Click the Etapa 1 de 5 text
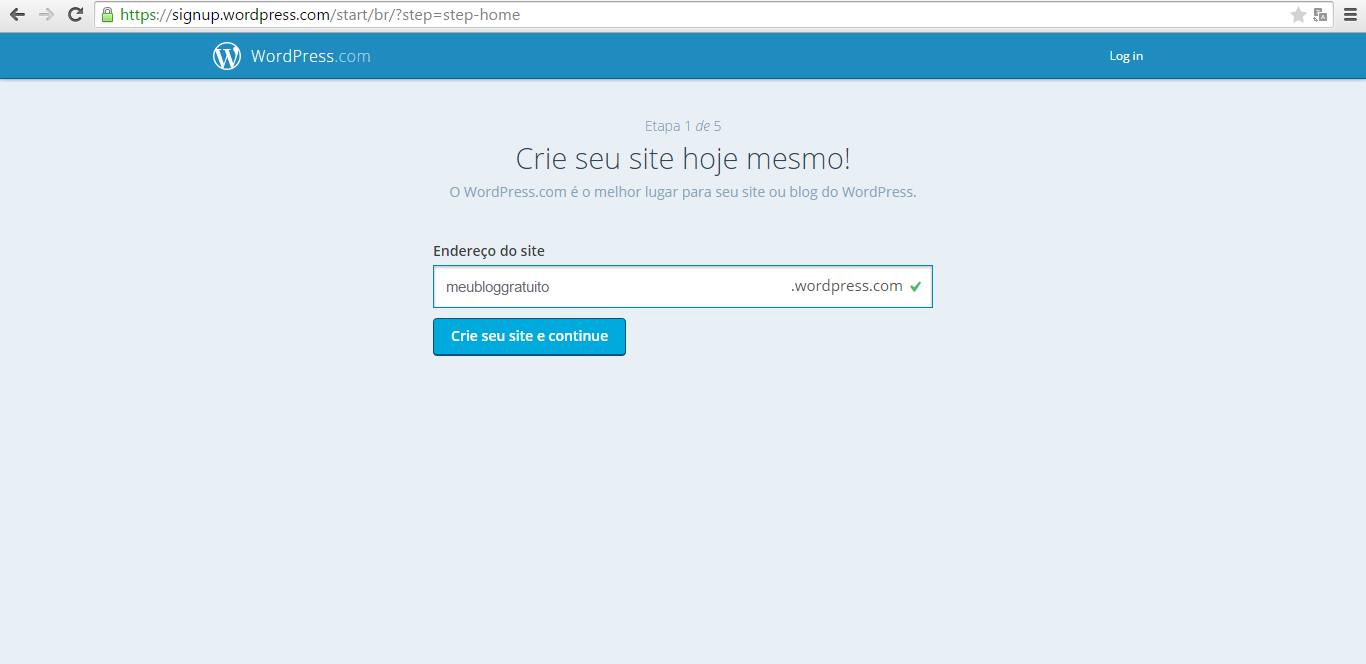Screen dimensions: 1366x664 (683, 126)
